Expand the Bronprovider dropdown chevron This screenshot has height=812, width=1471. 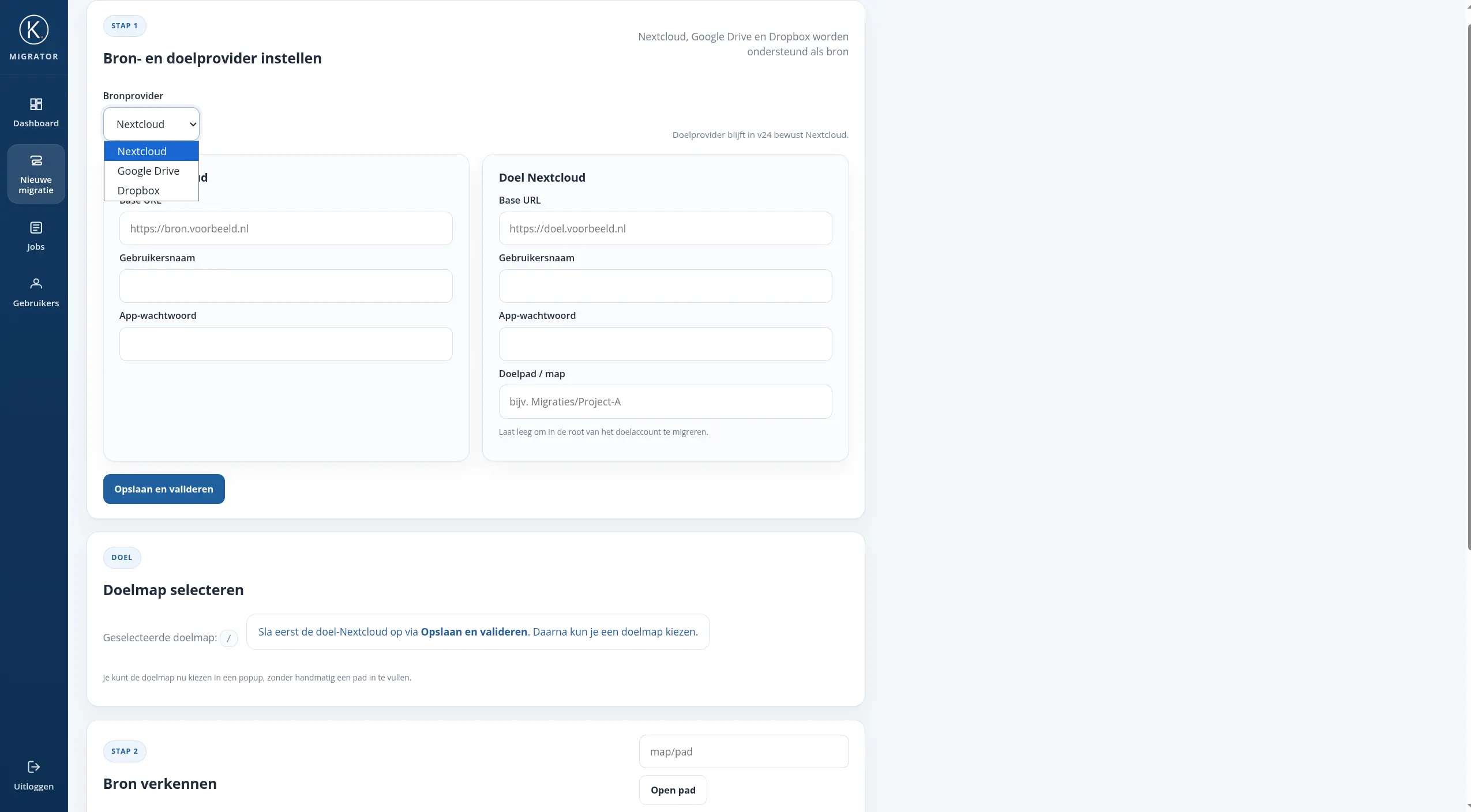(x=193, y=125)
